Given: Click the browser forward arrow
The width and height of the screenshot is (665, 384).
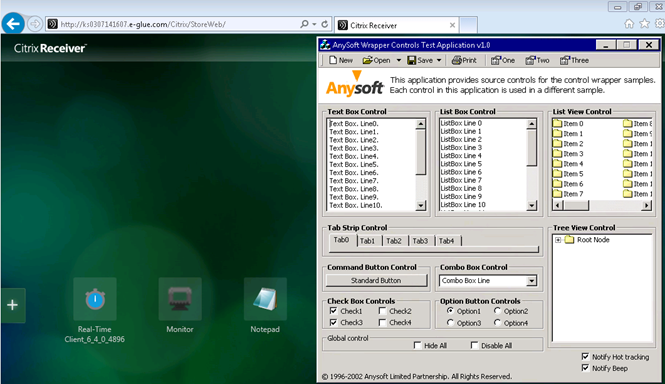Looking at the screenshot, I should click(35, 24).
